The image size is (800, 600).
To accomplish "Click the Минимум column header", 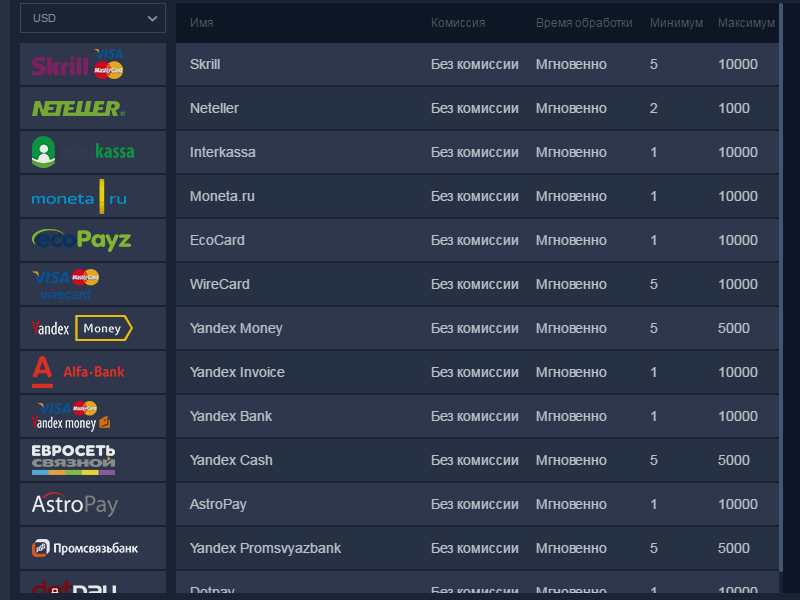I will pos(676,23).
